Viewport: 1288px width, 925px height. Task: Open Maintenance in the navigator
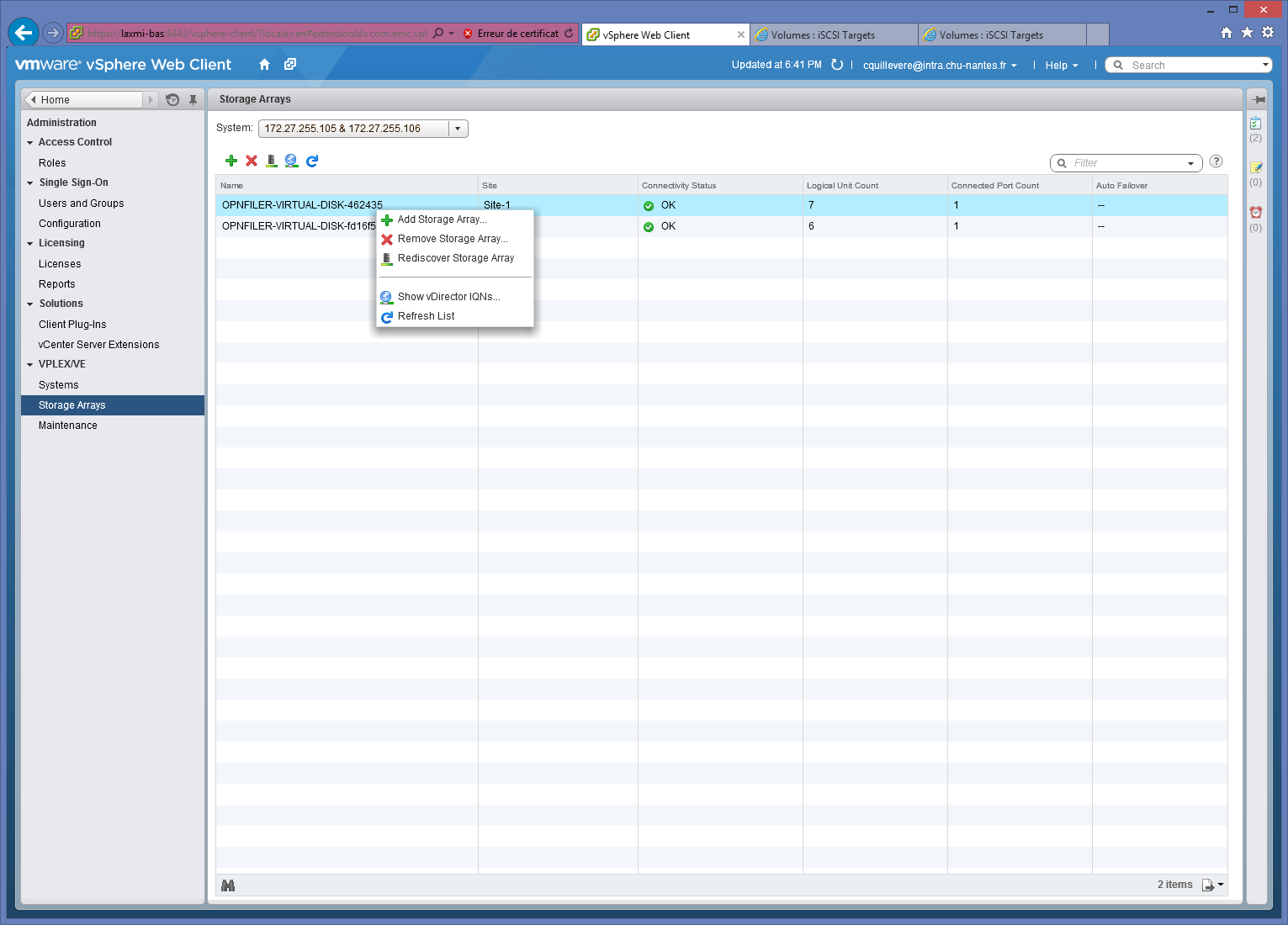(68, 425)
